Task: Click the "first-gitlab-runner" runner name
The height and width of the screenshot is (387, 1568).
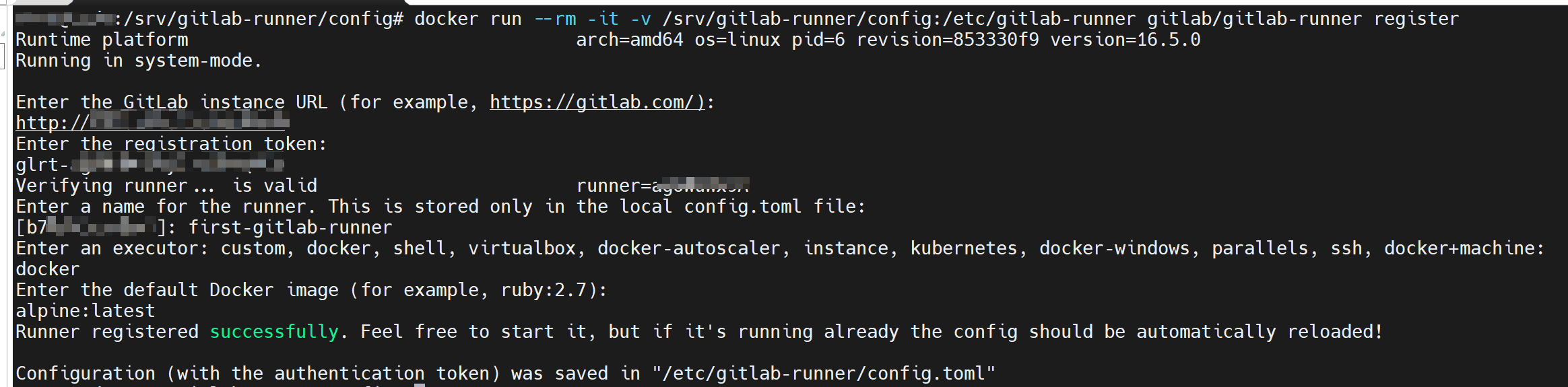Action: tap(290, 227)
